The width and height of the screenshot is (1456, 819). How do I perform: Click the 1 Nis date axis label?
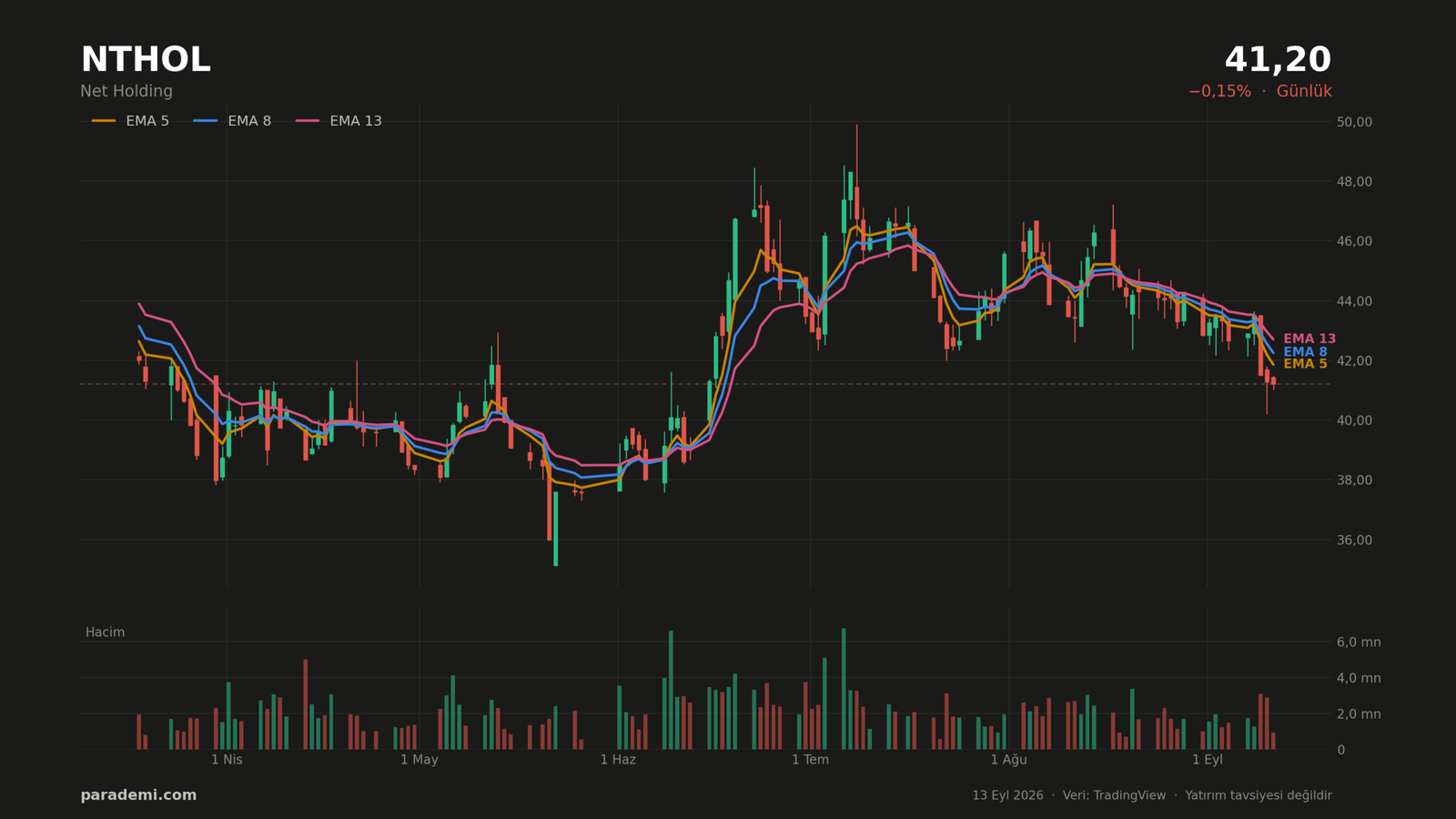[227, 760]
